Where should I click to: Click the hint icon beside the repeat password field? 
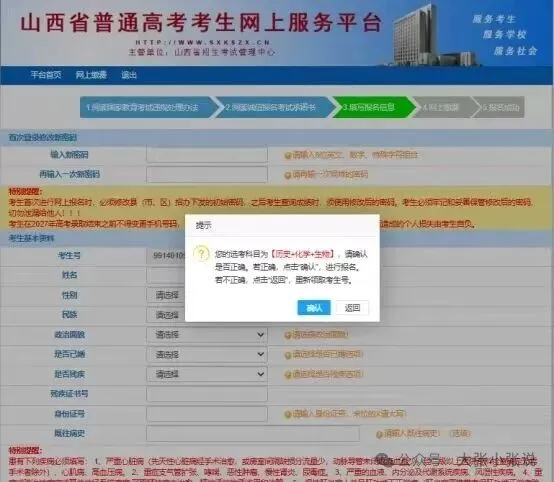[x=288, y=175]
